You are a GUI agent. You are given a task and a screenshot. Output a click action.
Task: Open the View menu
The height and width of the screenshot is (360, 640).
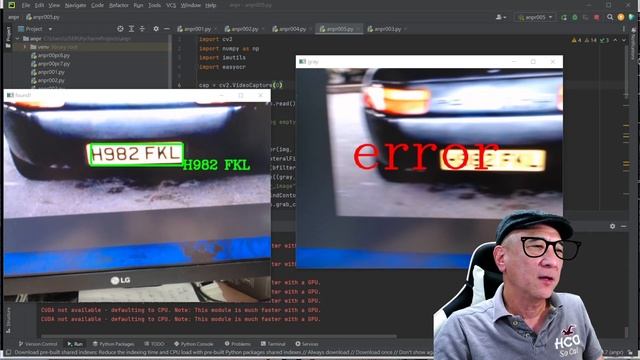54,5
